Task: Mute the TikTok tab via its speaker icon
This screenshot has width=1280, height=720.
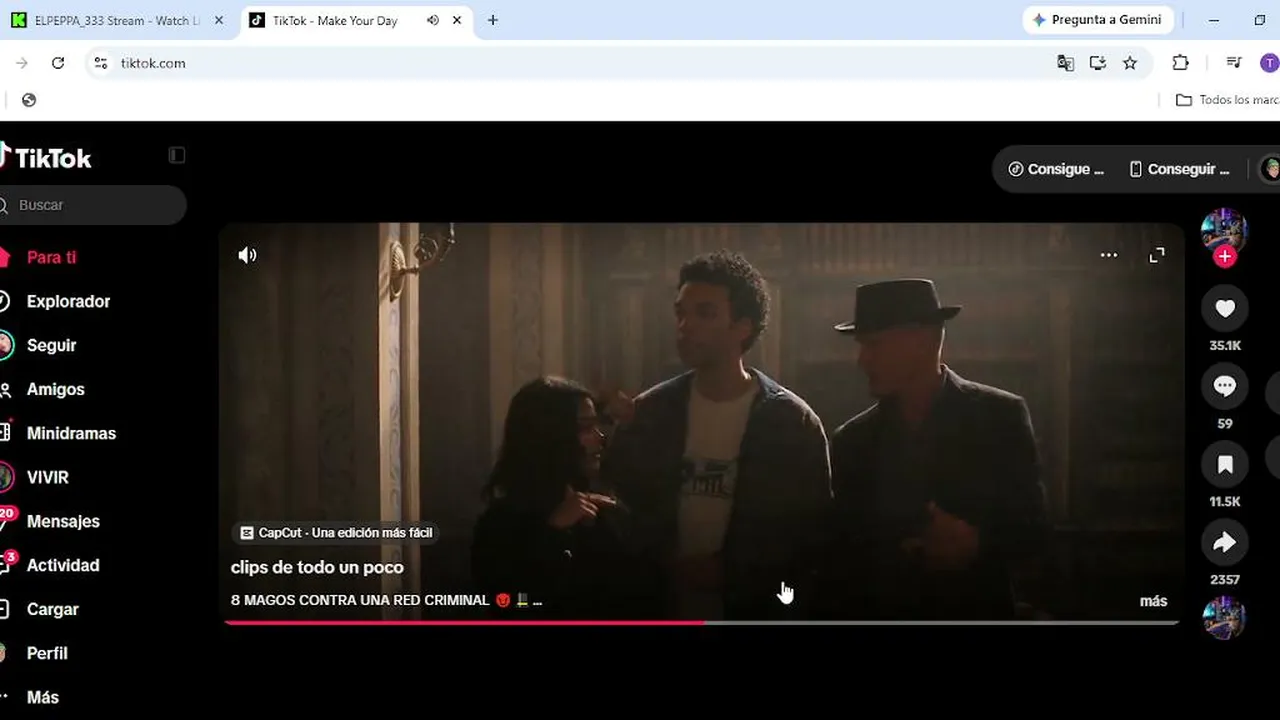Action: point(433,20)
